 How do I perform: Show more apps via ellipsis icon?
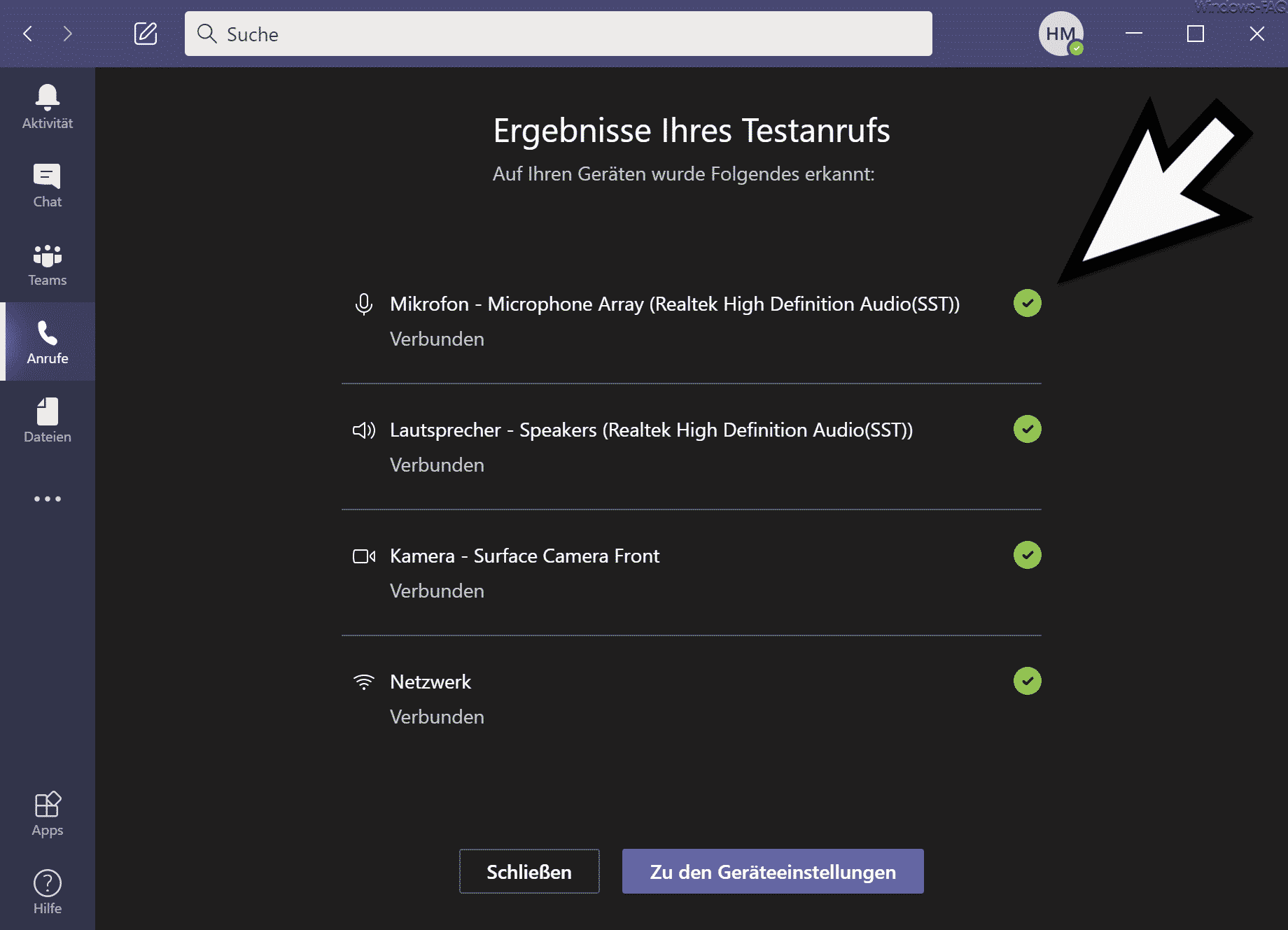48,499
